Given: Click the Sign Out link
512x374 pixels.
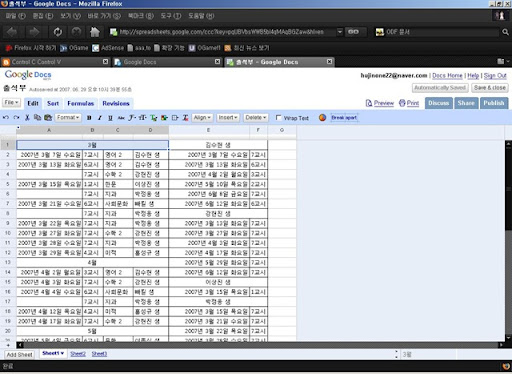Looking at the screenshot, I should (495, 76).
